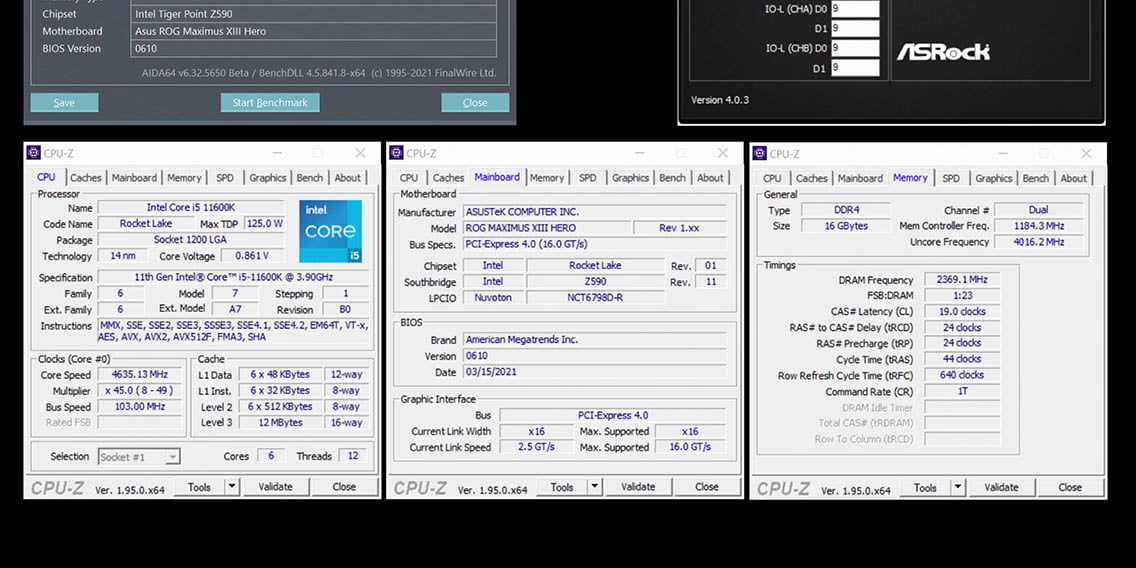Click Close button in Memory tab window
1136x568 pixels.
point(1070,488)
